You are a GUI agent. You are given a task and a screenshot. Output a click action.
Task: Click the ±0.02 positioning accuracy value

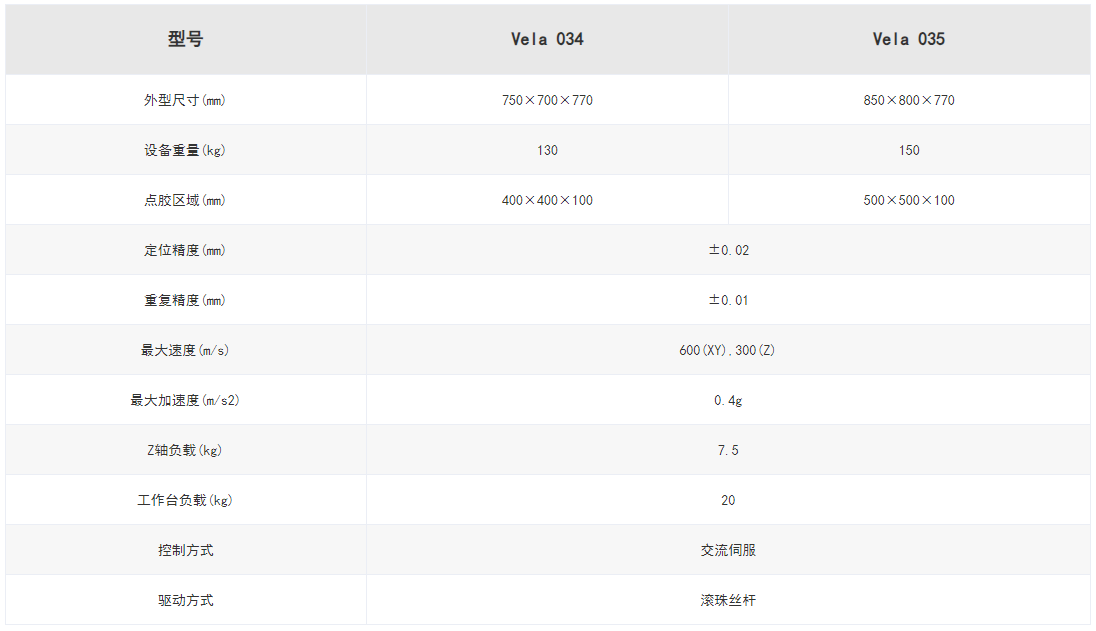(x=728, y=250)
